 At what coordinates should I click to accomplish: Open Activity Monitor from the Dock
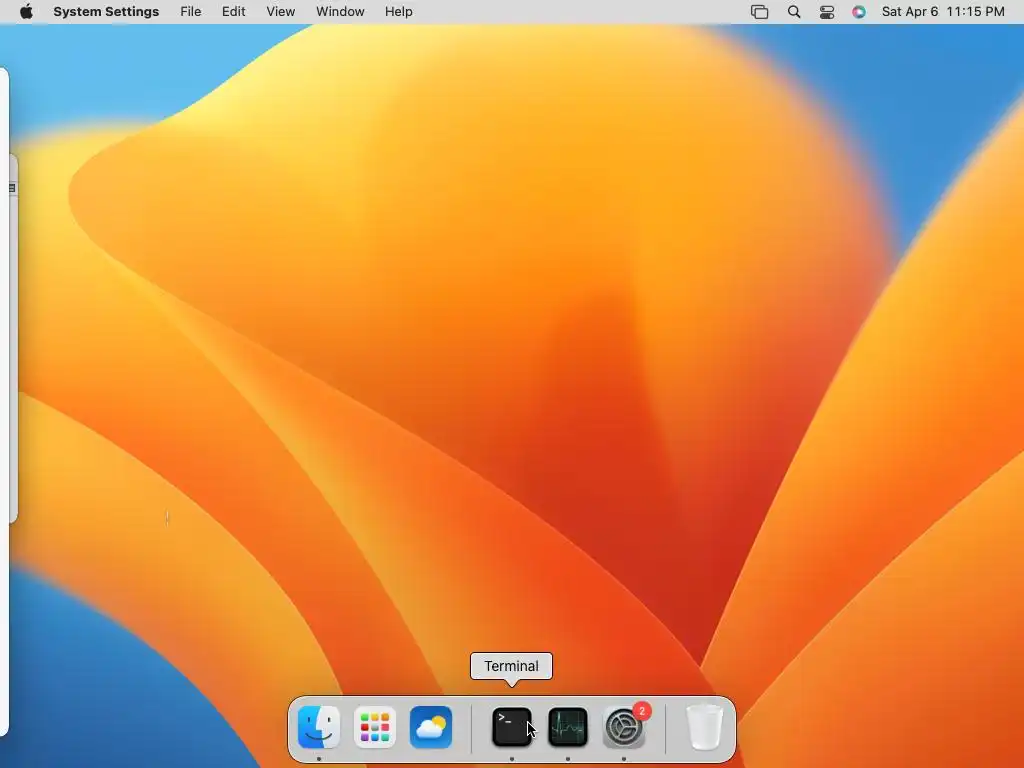(x=568, y=727)
